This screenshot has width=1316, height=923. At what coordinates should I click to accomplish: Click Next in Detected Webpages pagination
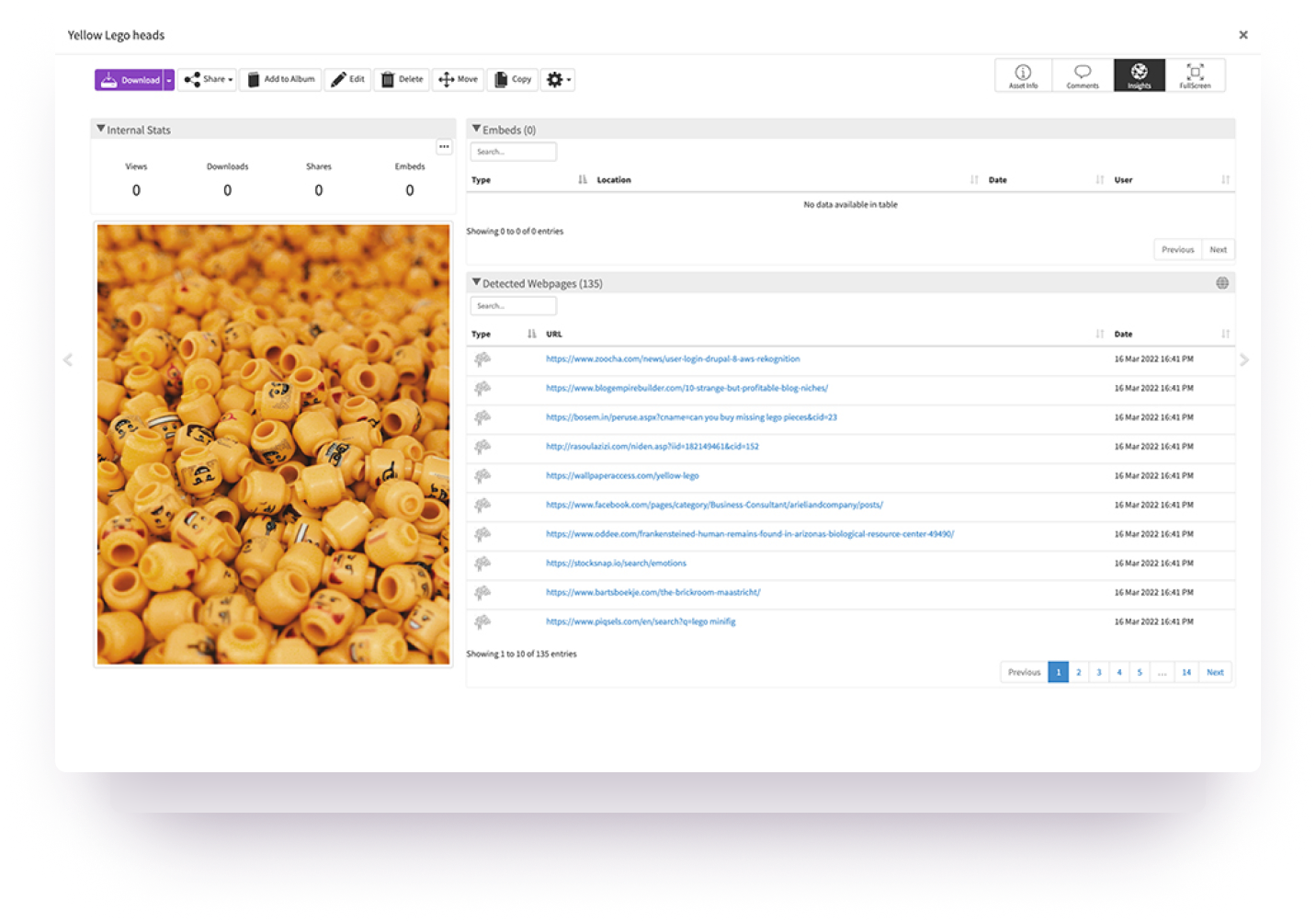coord(1215,673)
